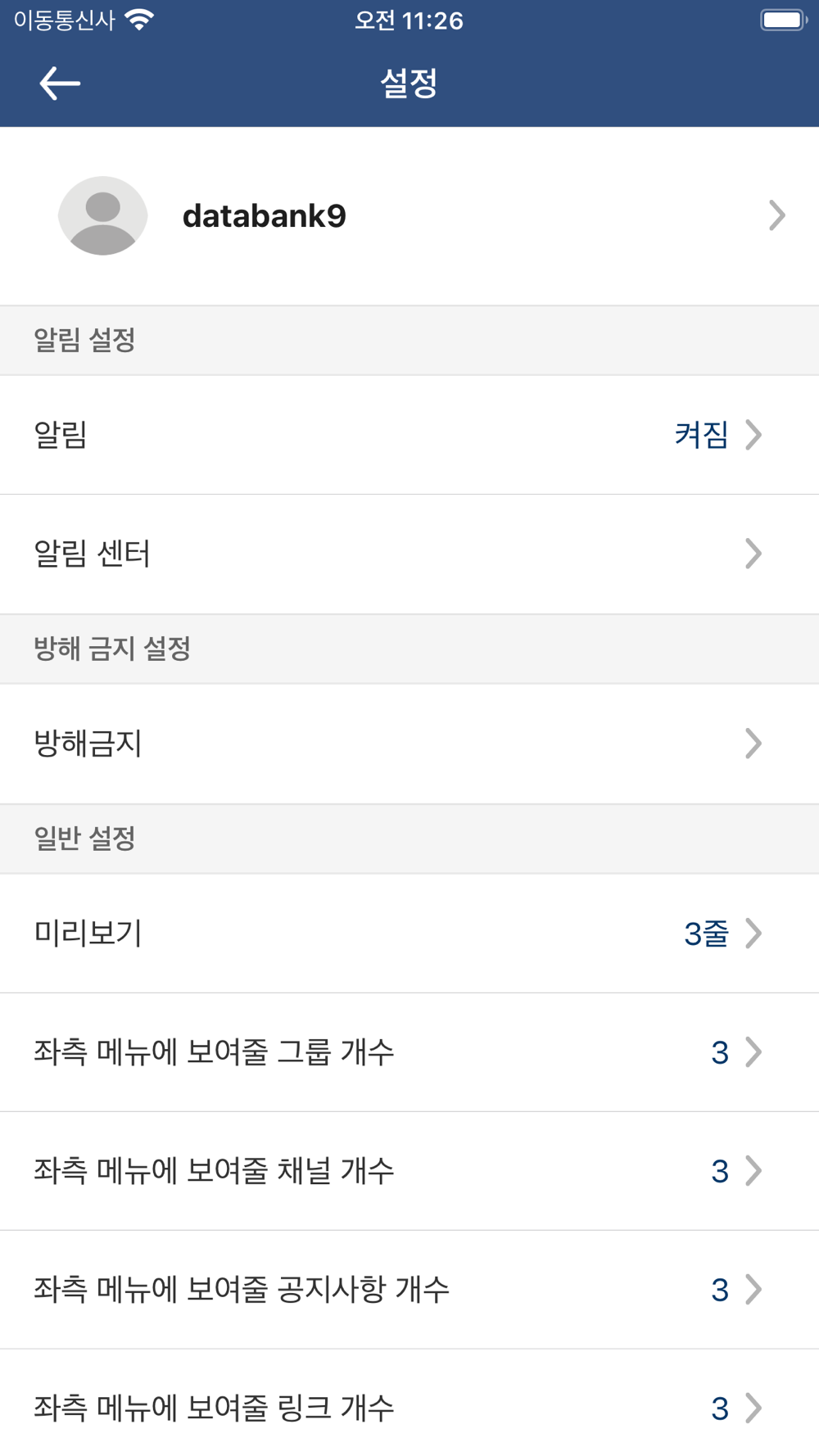Image resolution: width=819 pixels, height=1456 pixels.
Task: Open the databank9 profile avatar
Action: [102, 215]
